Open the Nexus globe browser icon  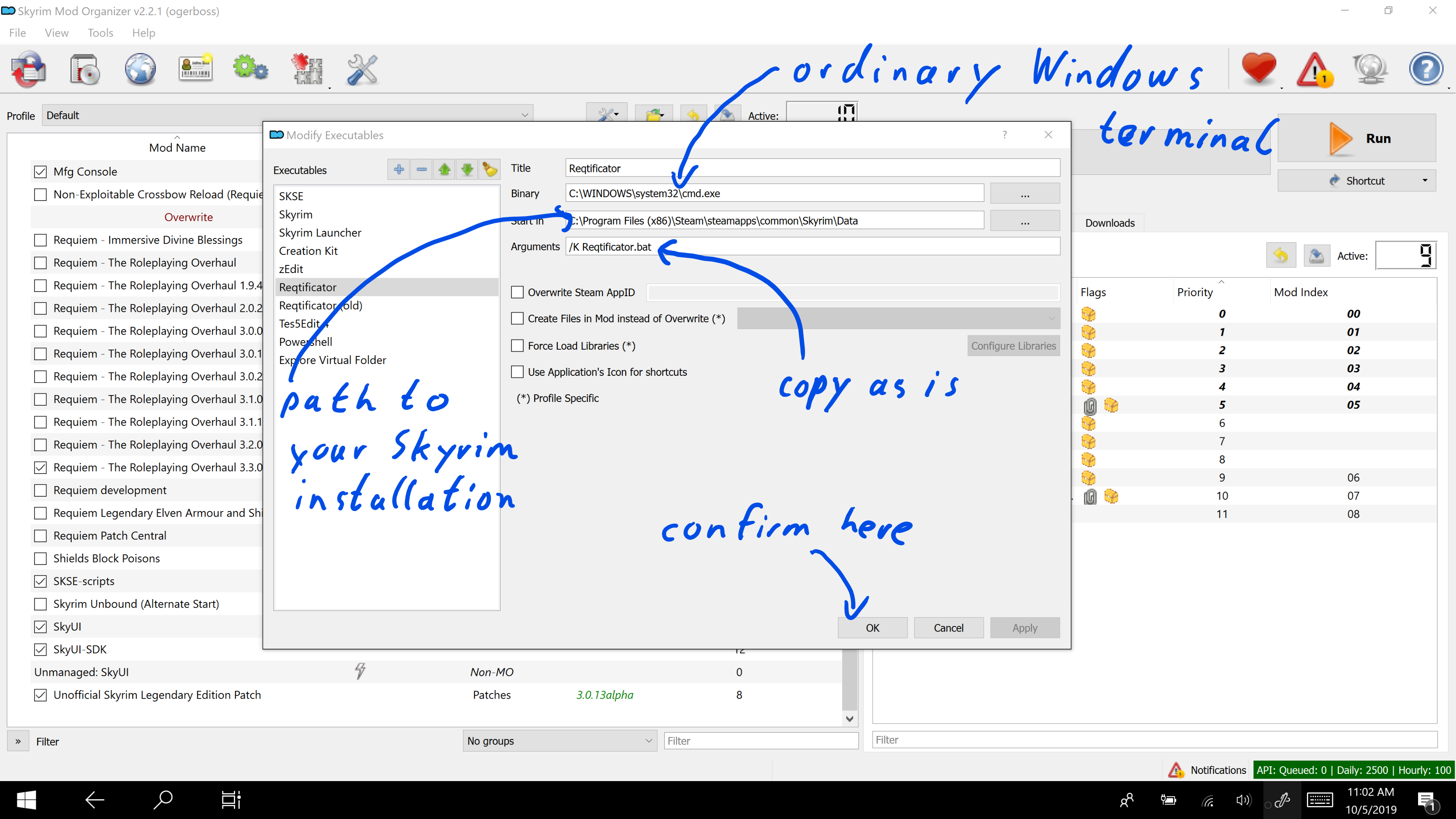140,70
